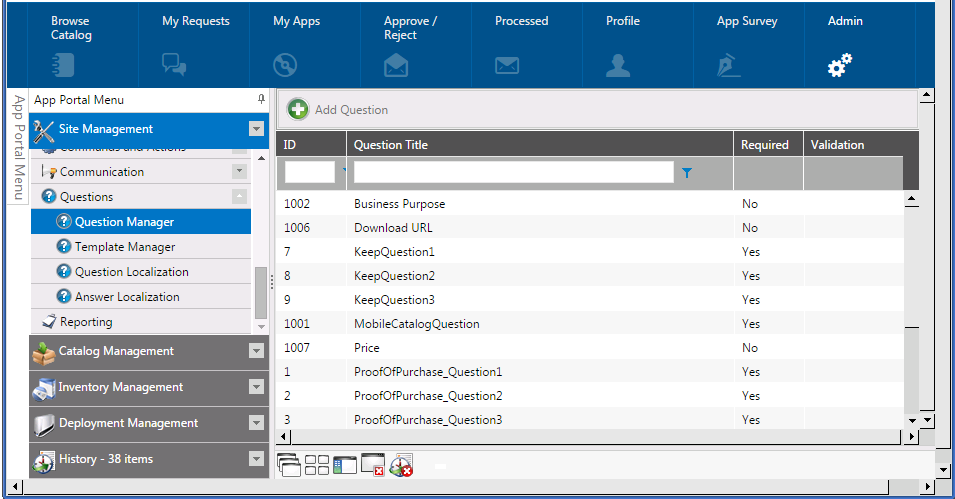The width and height of the screenshot is (955, 499).
Task: Open the My Requests tab
Action: coord(196,21)
